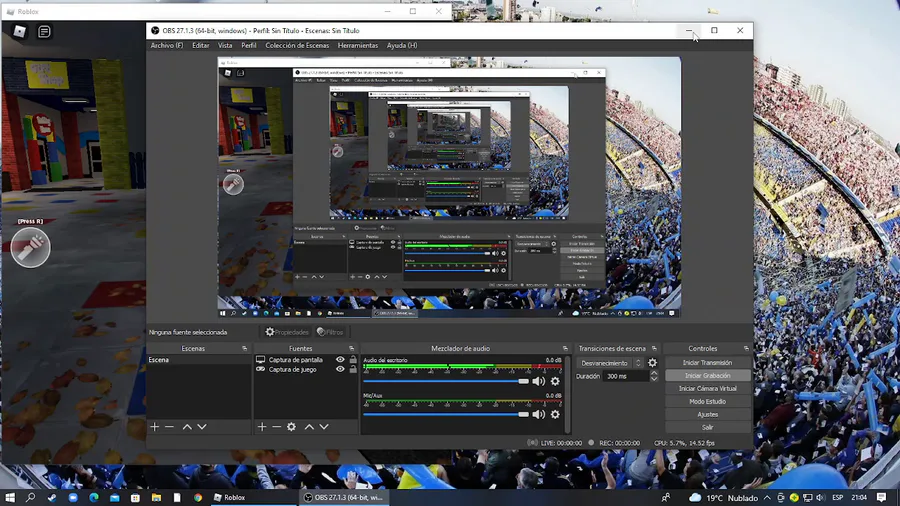Show hidden system tray icons chevron

click(x=767, y=497)
